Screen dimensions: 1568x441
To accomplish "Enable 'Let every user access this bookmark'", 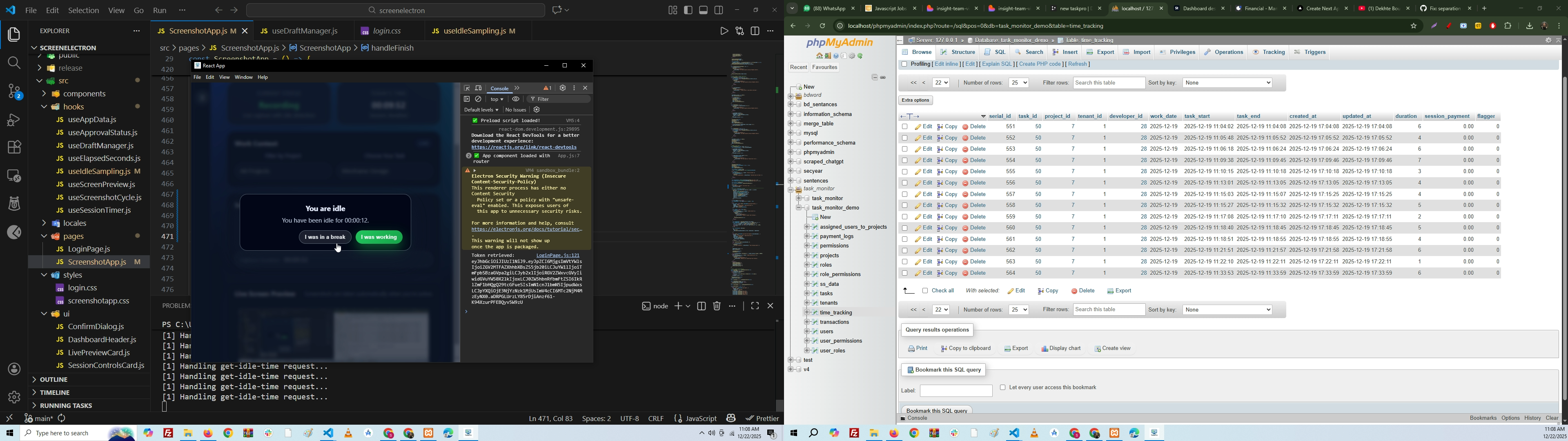I will pos(1002,388).
